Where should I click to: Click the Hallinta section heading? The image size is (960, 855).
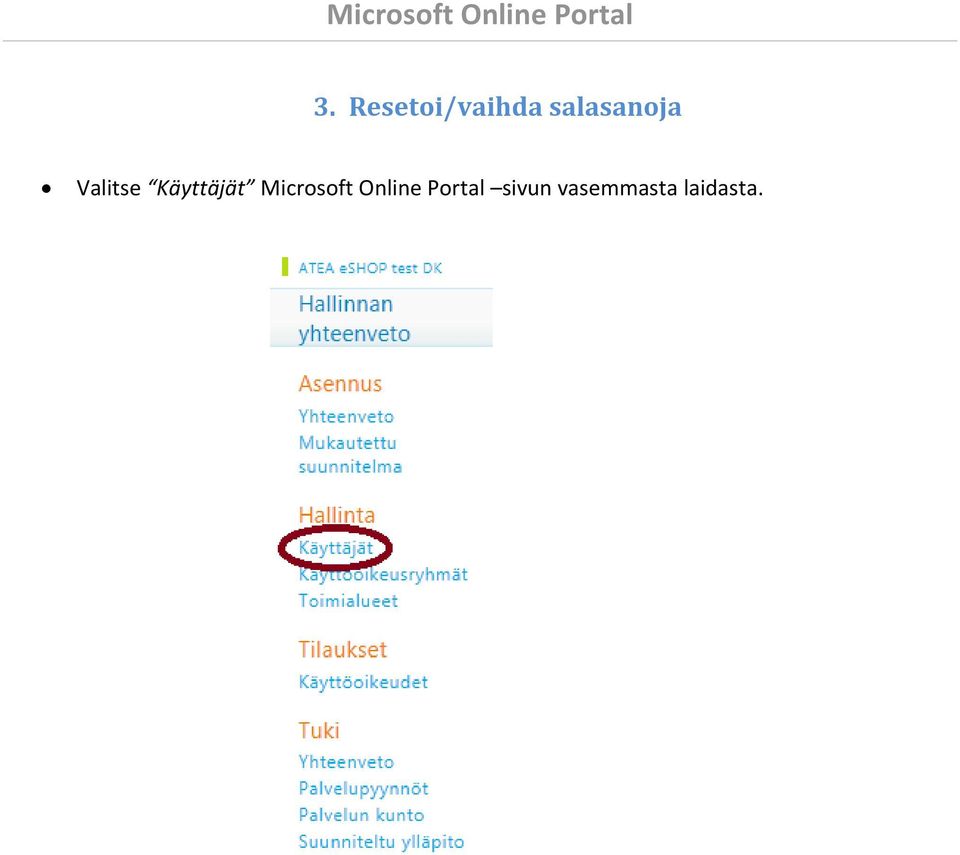337,515
